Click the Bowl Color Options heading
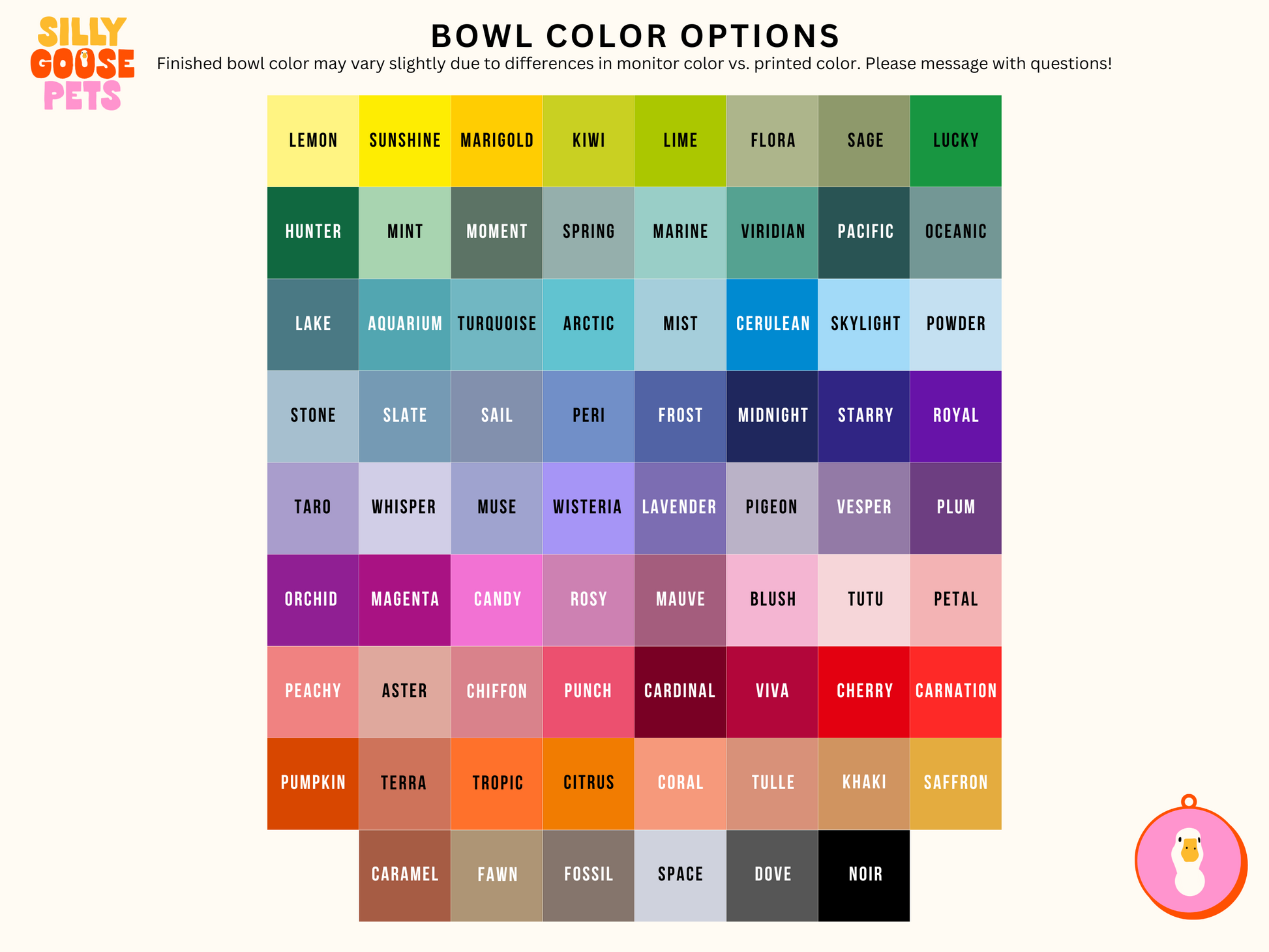 (x=635, y=36)
